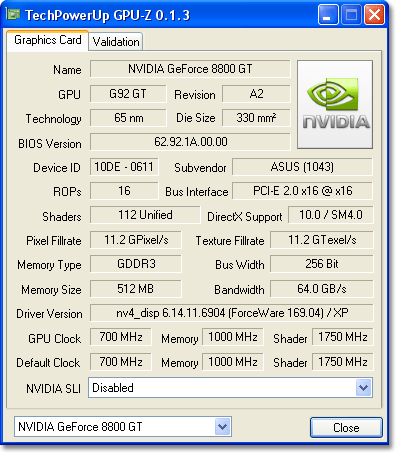400x456 pixels.
Task: Click Bandwidth value 64.0 GB/s
Action: click(x=322, y=289)
